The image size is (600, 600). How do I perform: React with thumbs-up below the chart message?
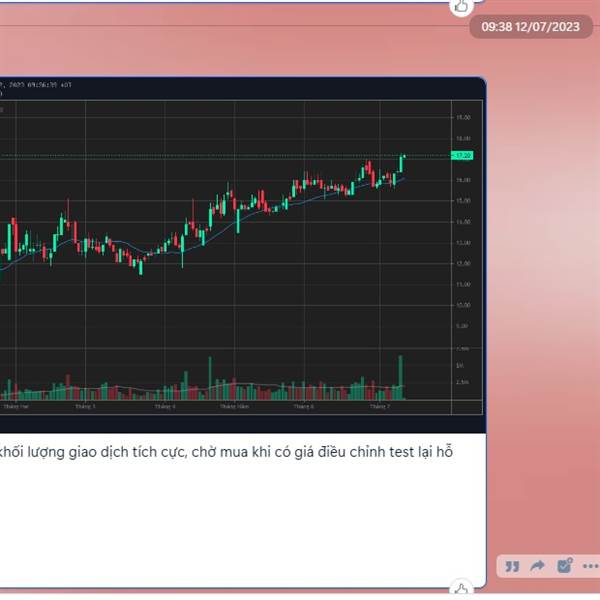(461, 589)
